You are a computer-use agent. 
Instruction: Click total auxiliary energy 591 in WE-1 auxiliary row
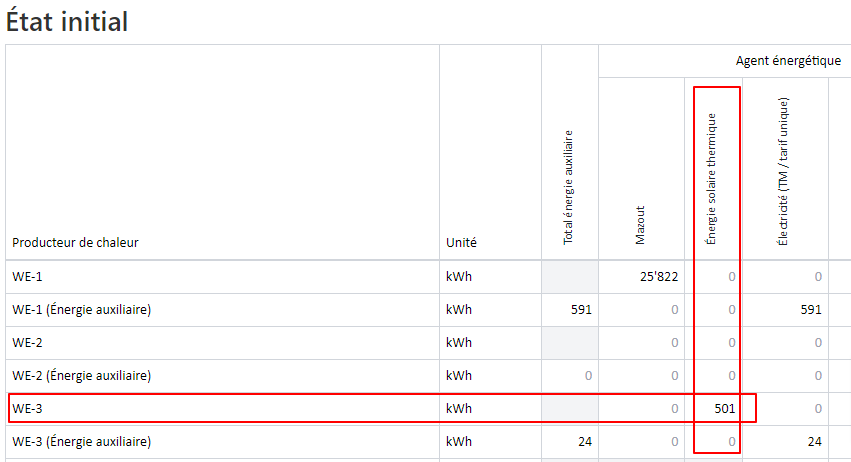coord(581,310)
